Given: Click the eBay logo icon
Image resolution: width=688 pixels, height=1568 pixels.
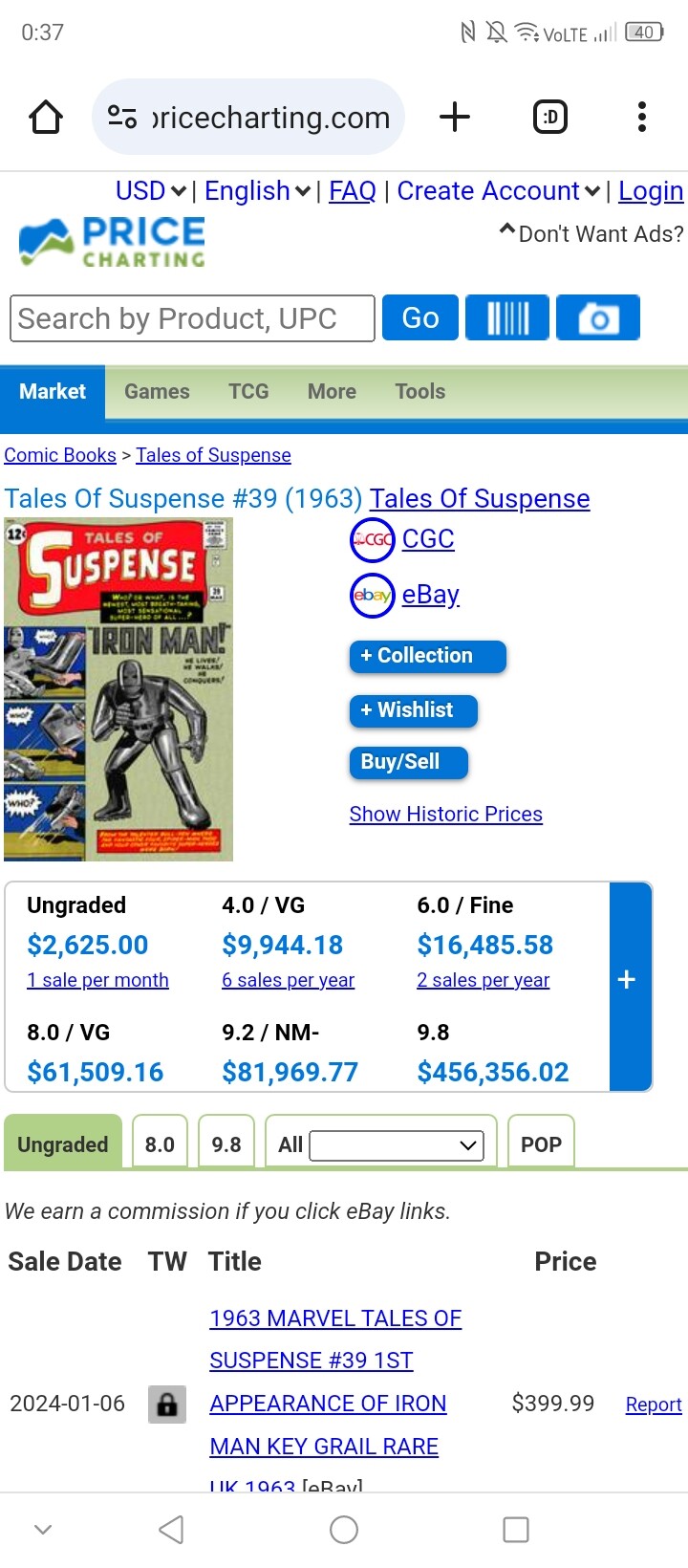Looking at the screenshot, I should (372, 595).
